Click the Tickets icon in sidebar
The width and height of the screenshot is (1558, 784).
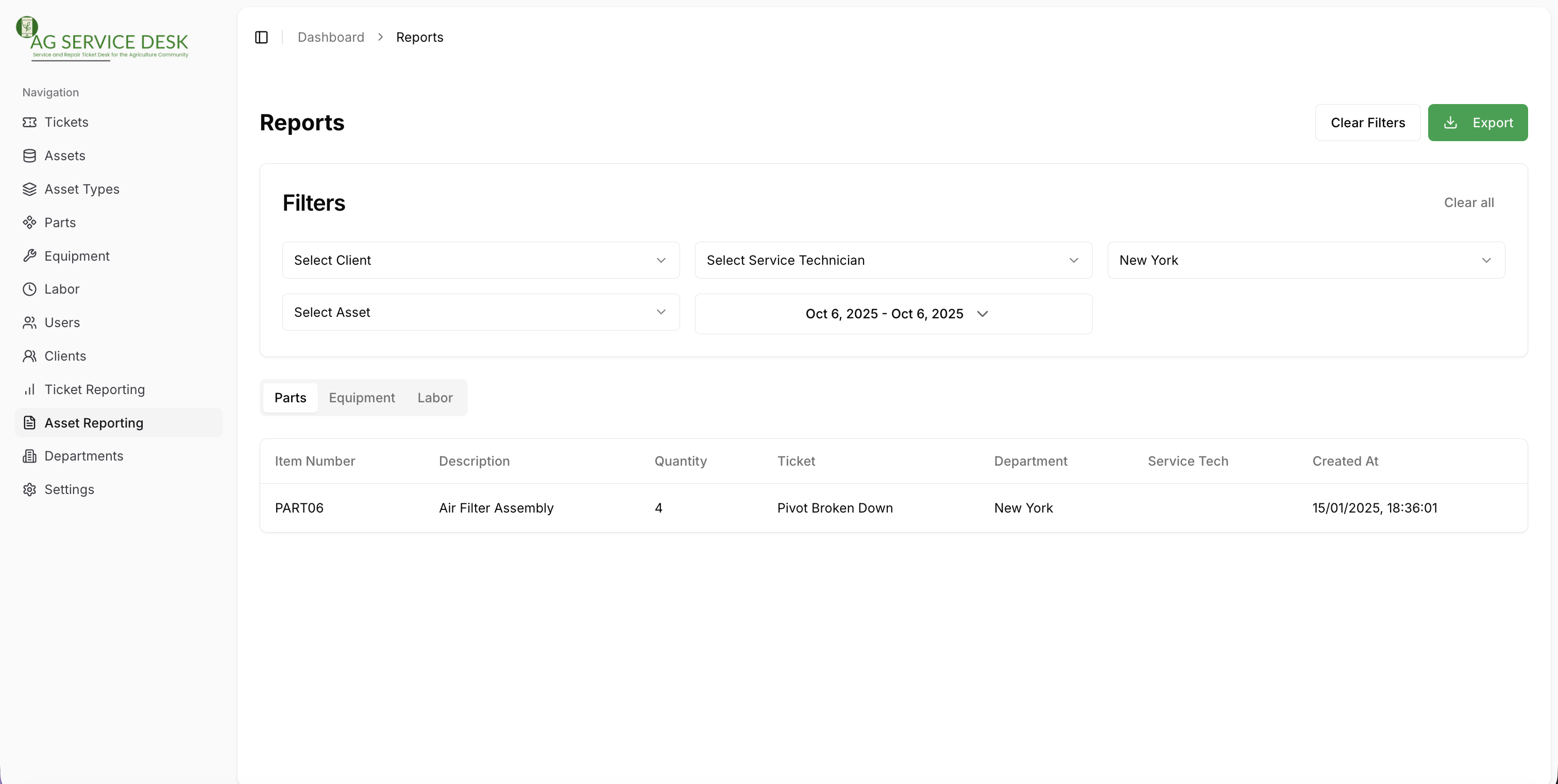[29, 122]
